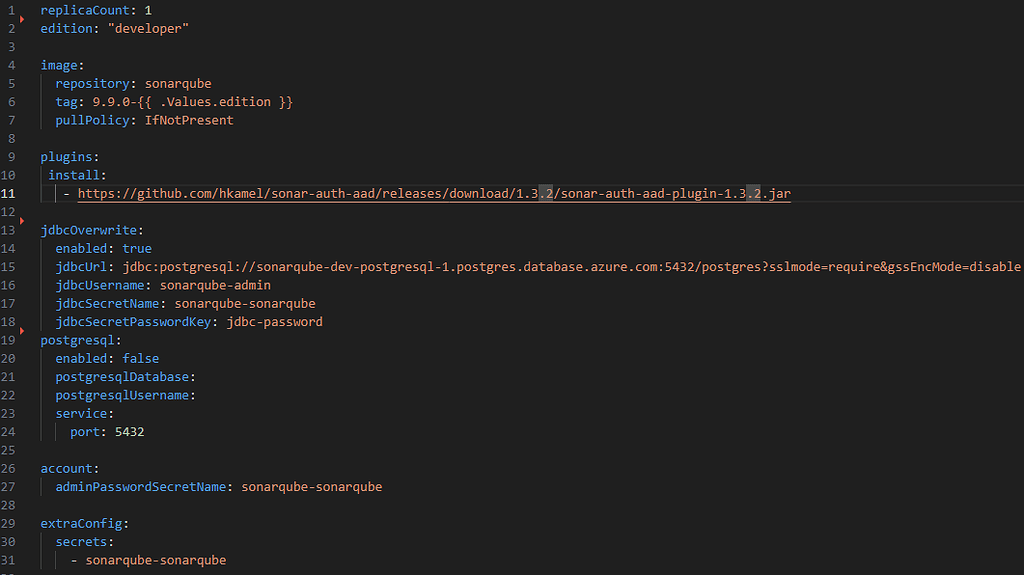Click the jdbcUsername value sonarqube-admin
The height and width of the screenshot is (575, 1024).
215,285
